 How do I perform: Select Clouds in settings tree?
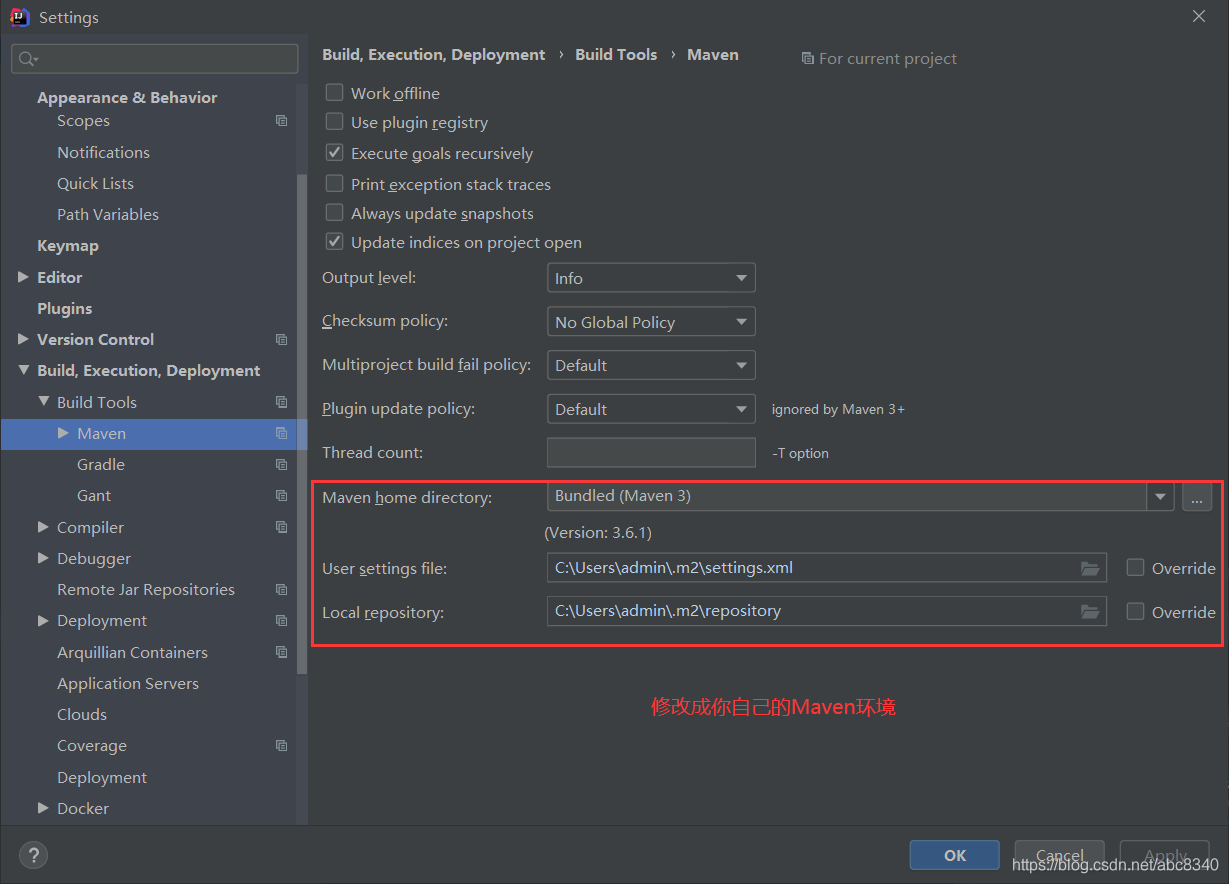[82, 715]
